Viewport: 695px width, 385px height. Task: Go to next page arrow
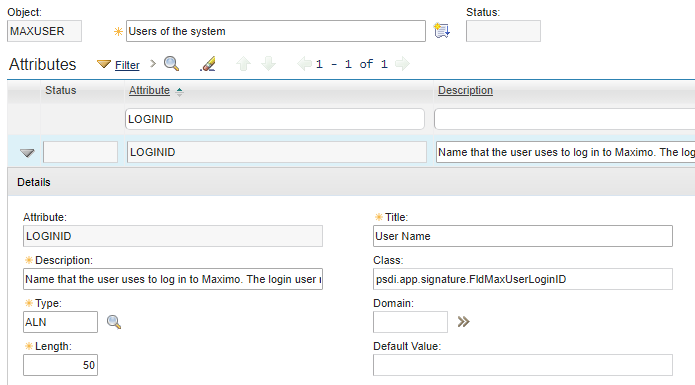402,64
